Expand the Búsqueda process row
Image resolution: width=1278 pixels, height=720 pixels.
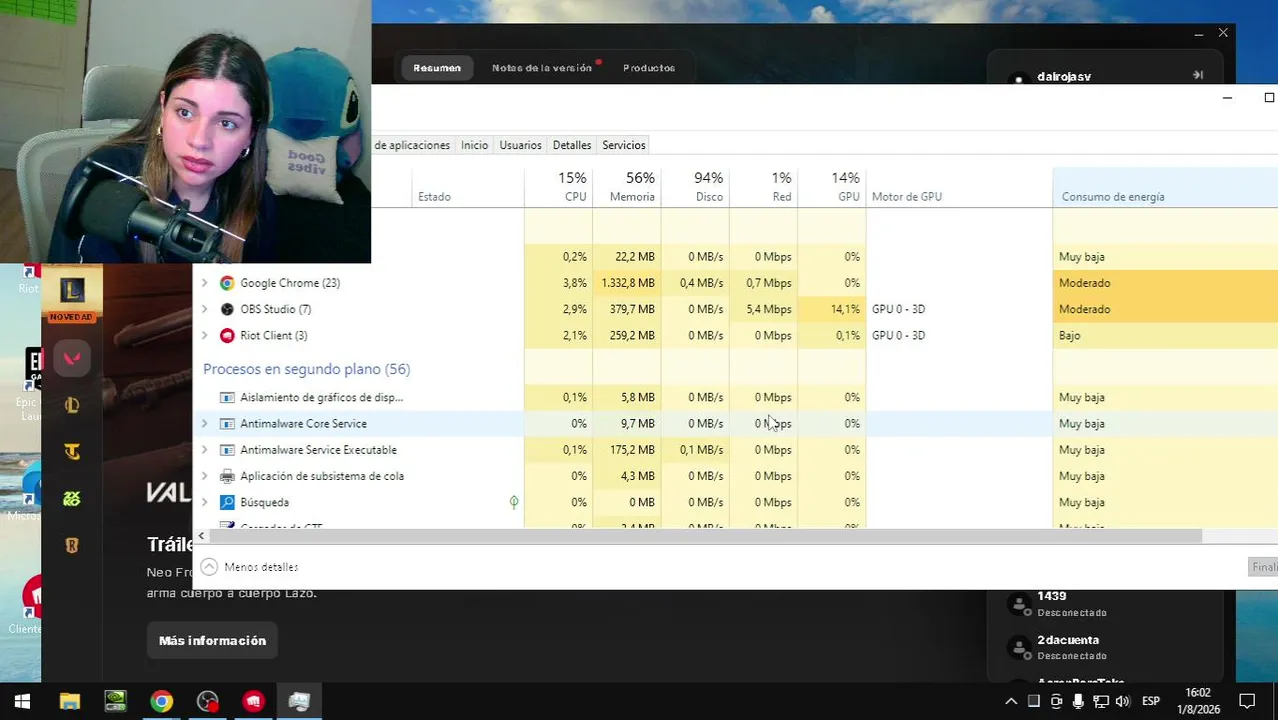click(x=205, y=502)
